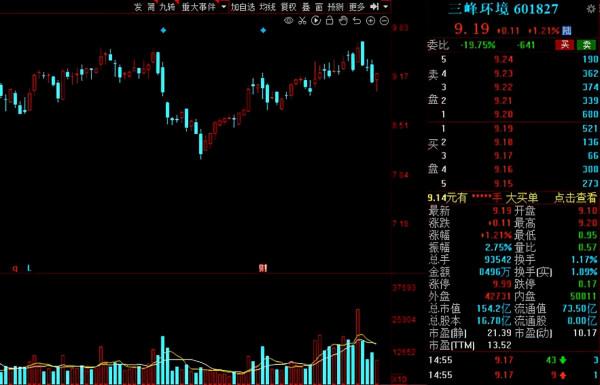Click the red Q marker at chart bottom
This screenshot has width=600, height=385.
pyautogui.click(x=15, y=268)
